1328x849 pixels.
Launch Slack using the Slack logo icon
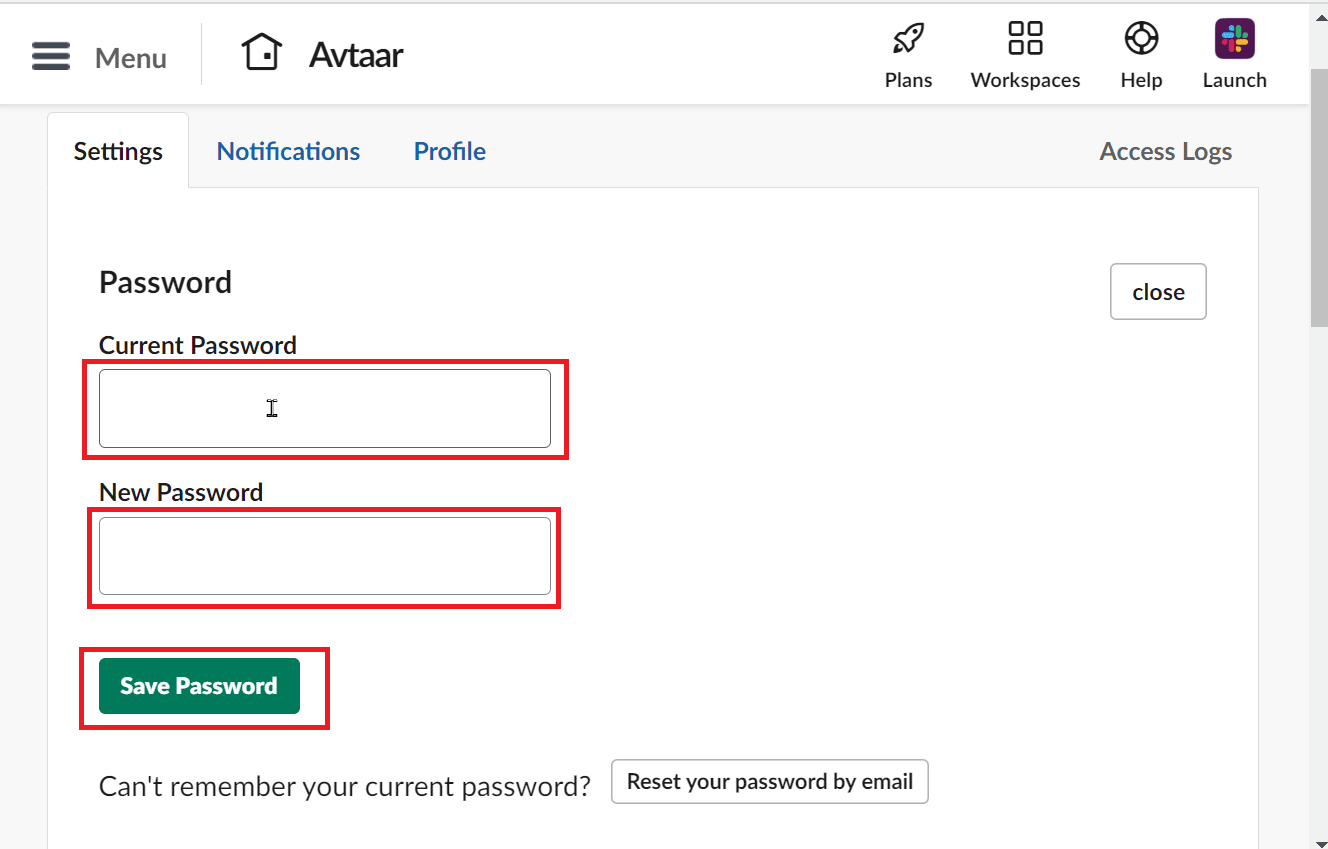pyautogui.click(x=1234, y=40)
